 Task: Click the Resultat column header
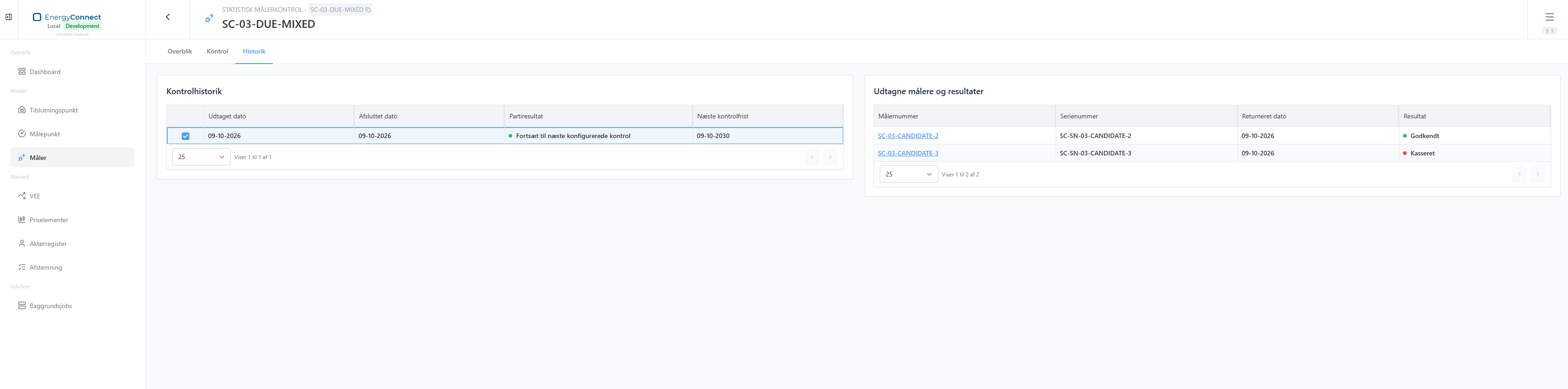point(1474,116)
